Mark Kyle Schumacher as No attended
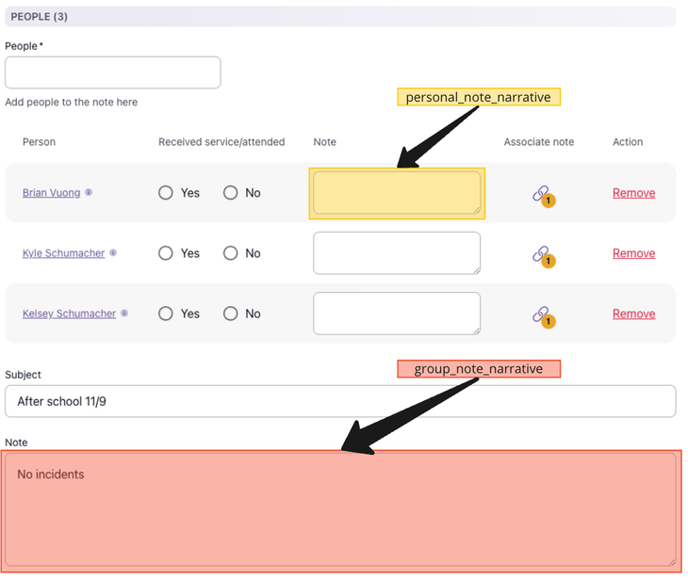Viewport: 688px width, 579px height. pyautogui.click(x=231, y=253)
